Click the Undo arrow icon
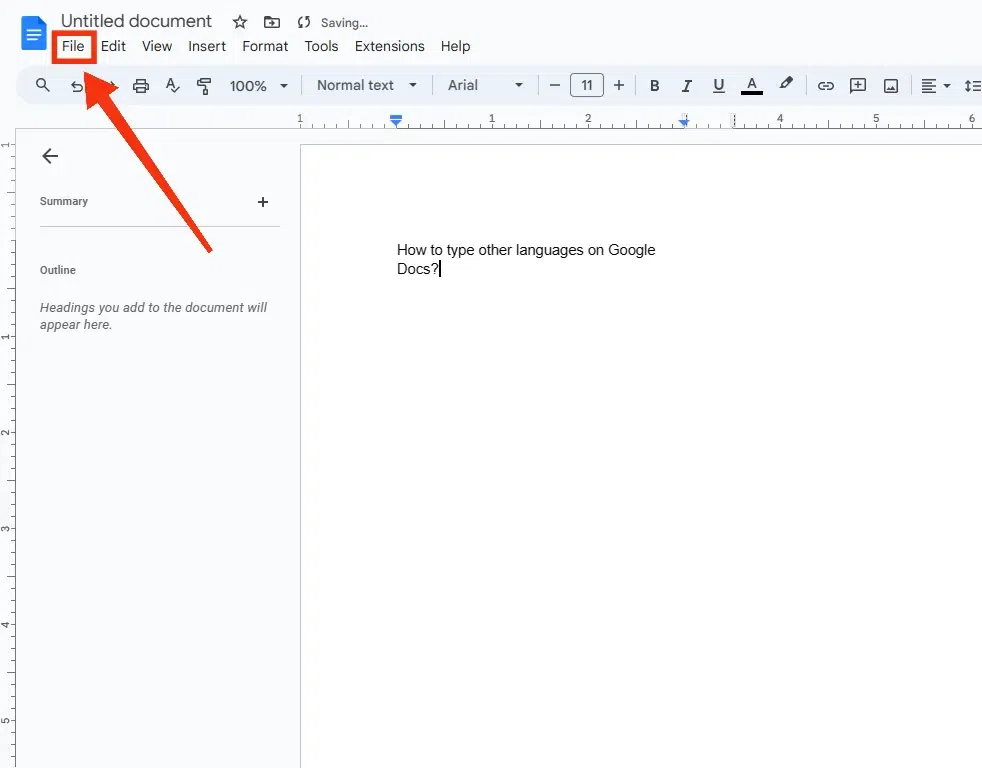This screenshot has width=982, height=768. click(x=76, y=86)
